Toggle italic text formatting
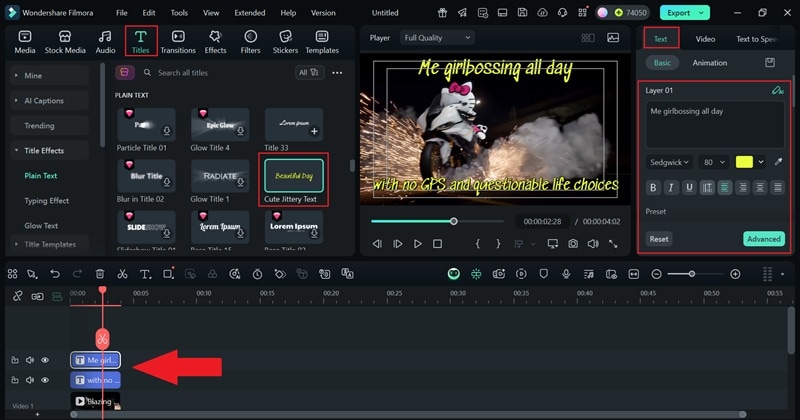The width and height of the screenshot is (800, 420). tap(671, 188)
